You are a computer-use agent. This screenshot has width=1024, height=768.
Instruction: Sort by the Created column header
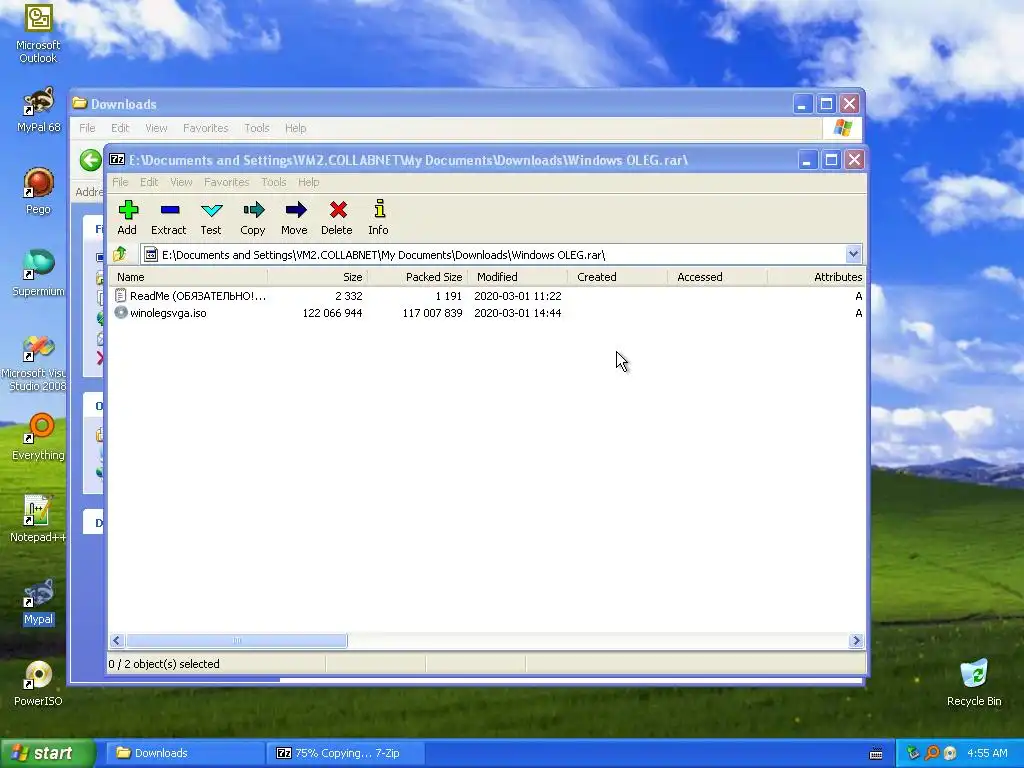point(617,277)
